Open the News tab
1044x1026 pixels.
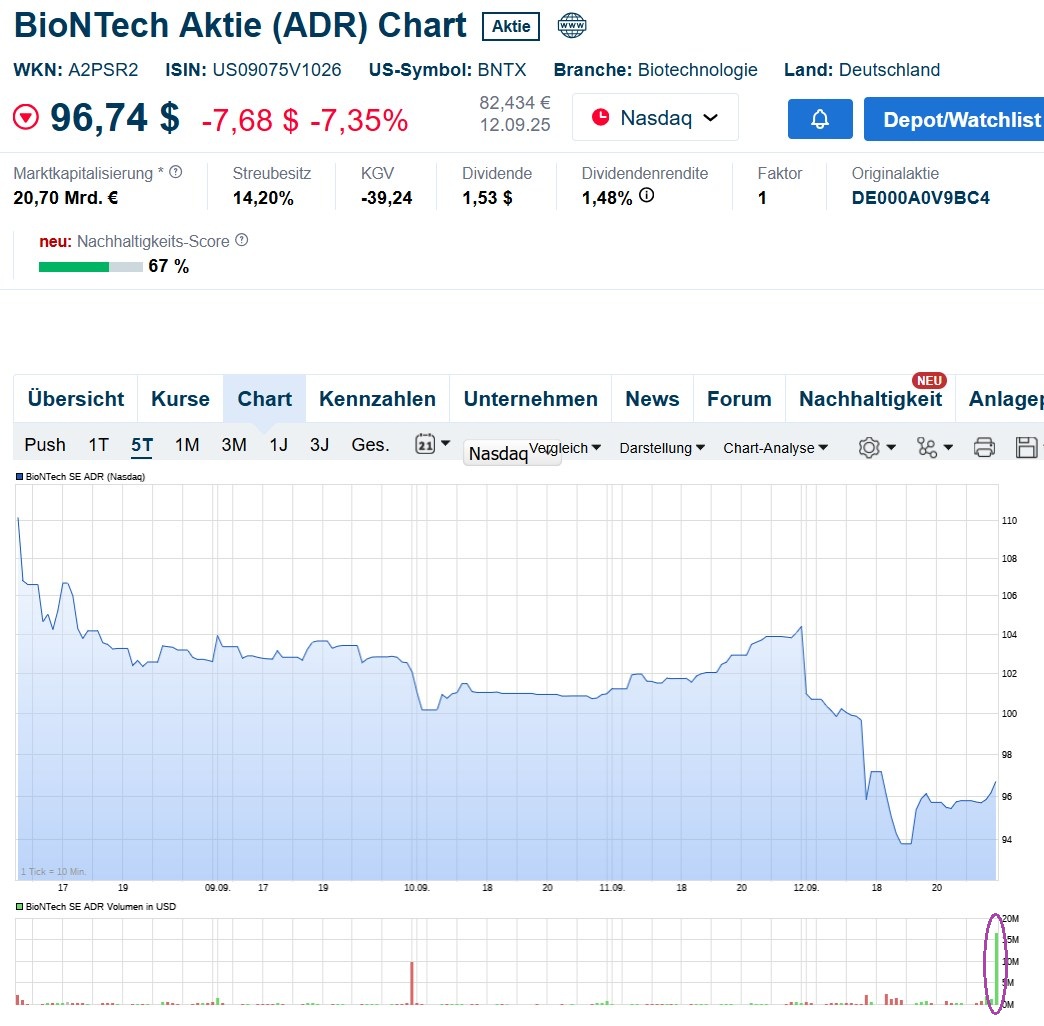pyautogui.click(x=652, y=399)
